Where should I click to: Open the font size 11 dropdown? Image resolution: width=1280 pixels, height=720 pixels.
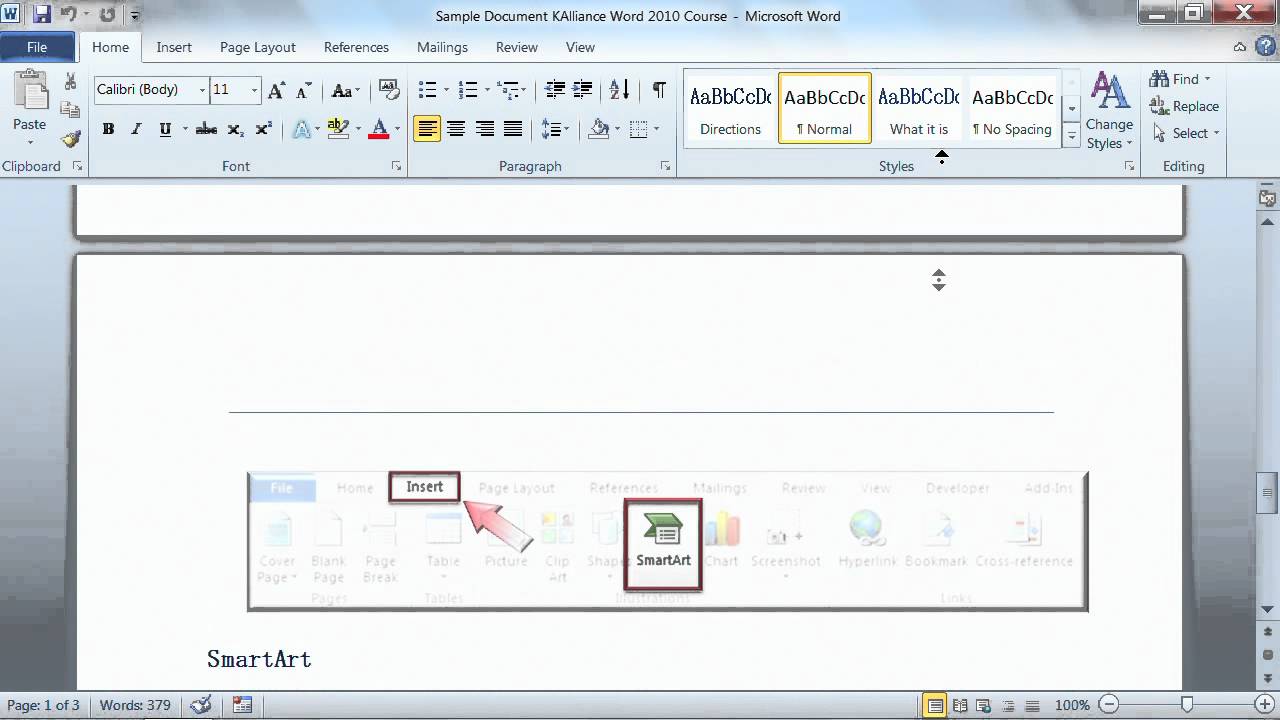click(x=254, y=90)
